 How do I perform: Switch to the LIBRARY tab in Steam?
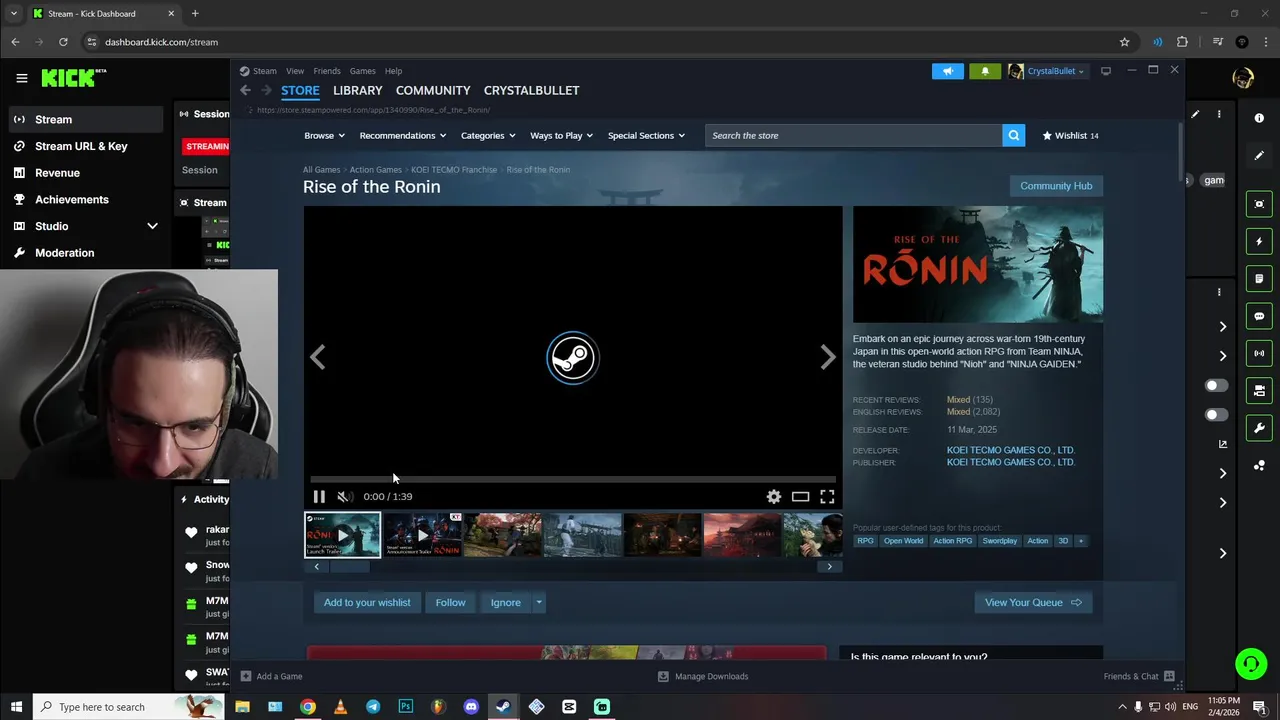pyautogui.click(x=357, y=90)
